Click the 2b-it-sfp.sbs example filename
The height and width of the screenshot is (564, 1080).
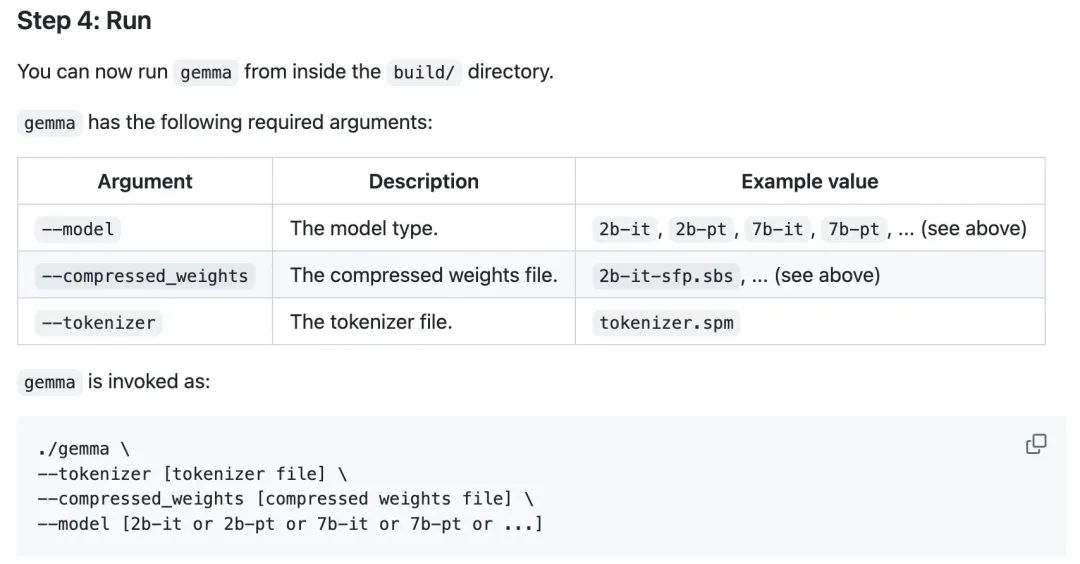pyautogui.click(x=666, y=275)
